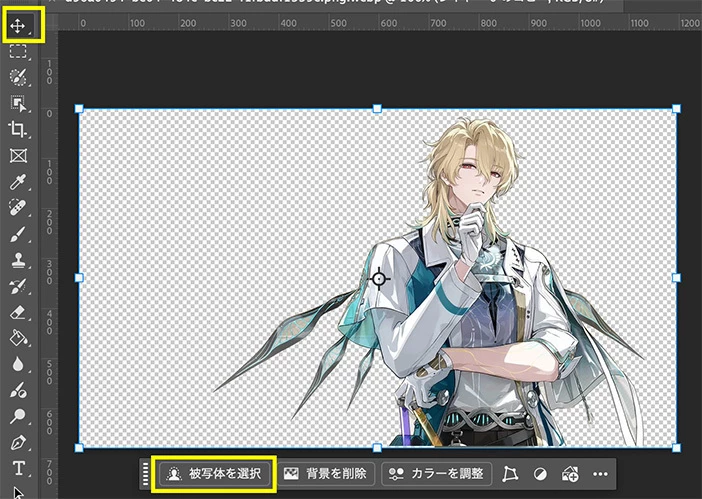Pick the Pen tool

pos(18,443)
